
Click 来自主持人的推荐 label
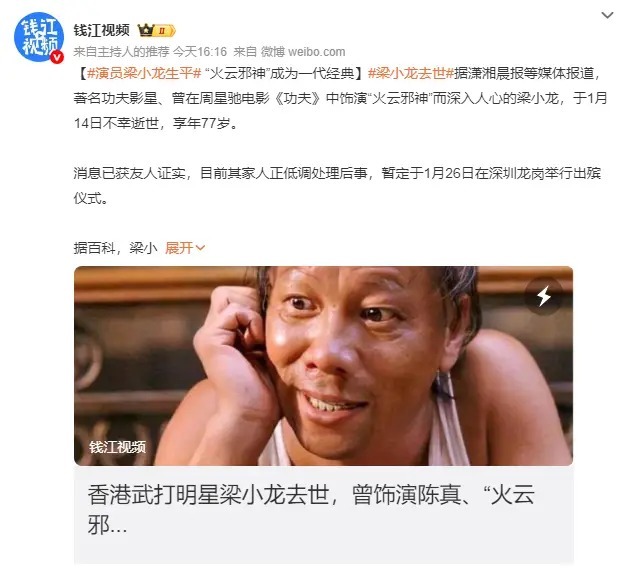(x=122, y=51)
